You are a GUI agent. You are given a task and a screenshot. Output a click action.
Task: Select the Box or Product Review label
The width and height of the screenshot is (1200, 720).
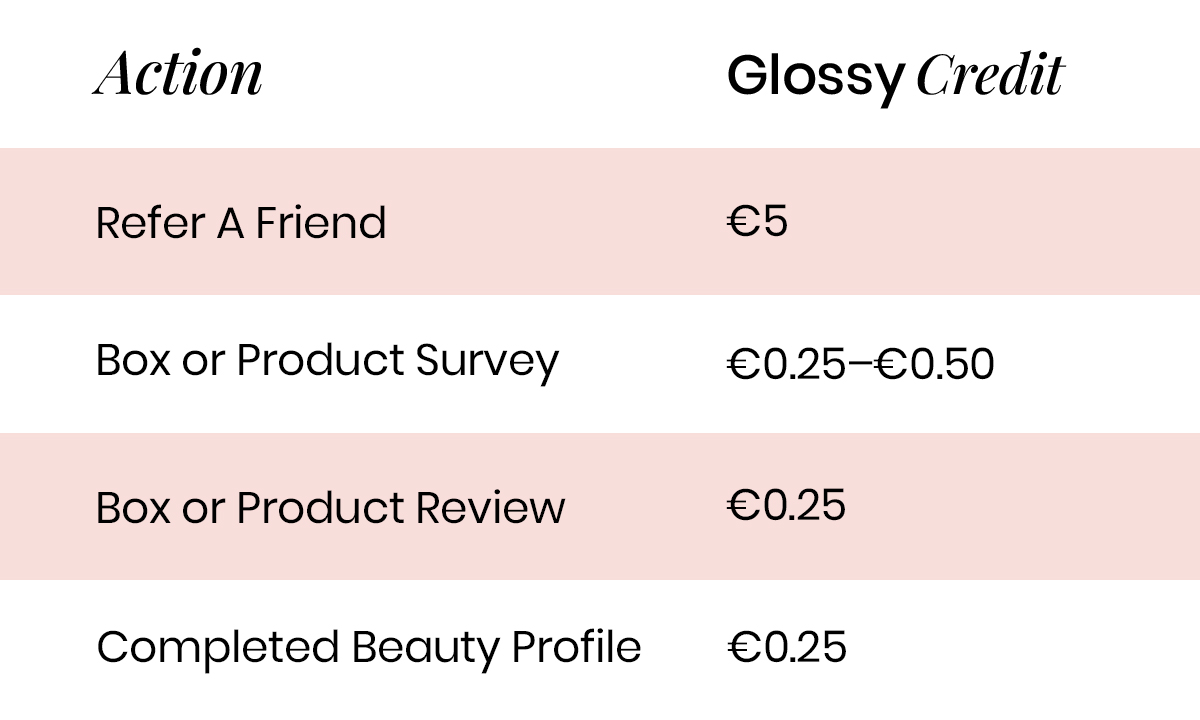pos(330,508)
